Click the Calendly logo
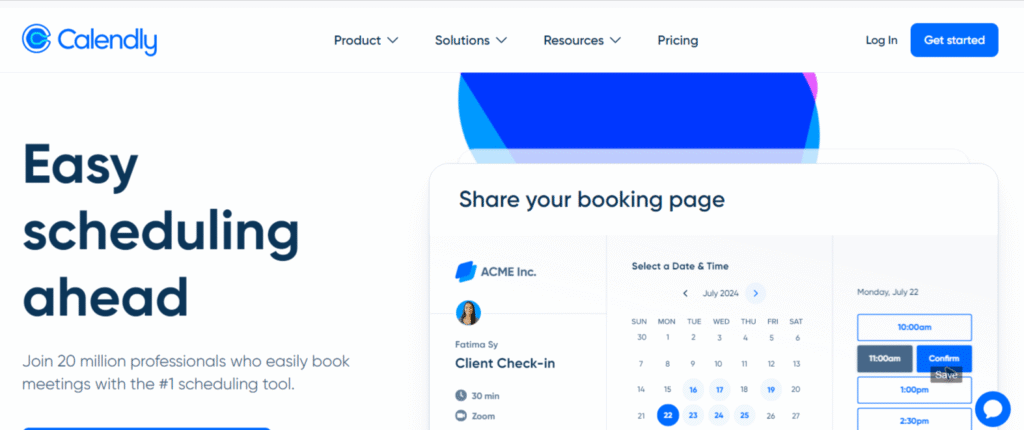 89,40
